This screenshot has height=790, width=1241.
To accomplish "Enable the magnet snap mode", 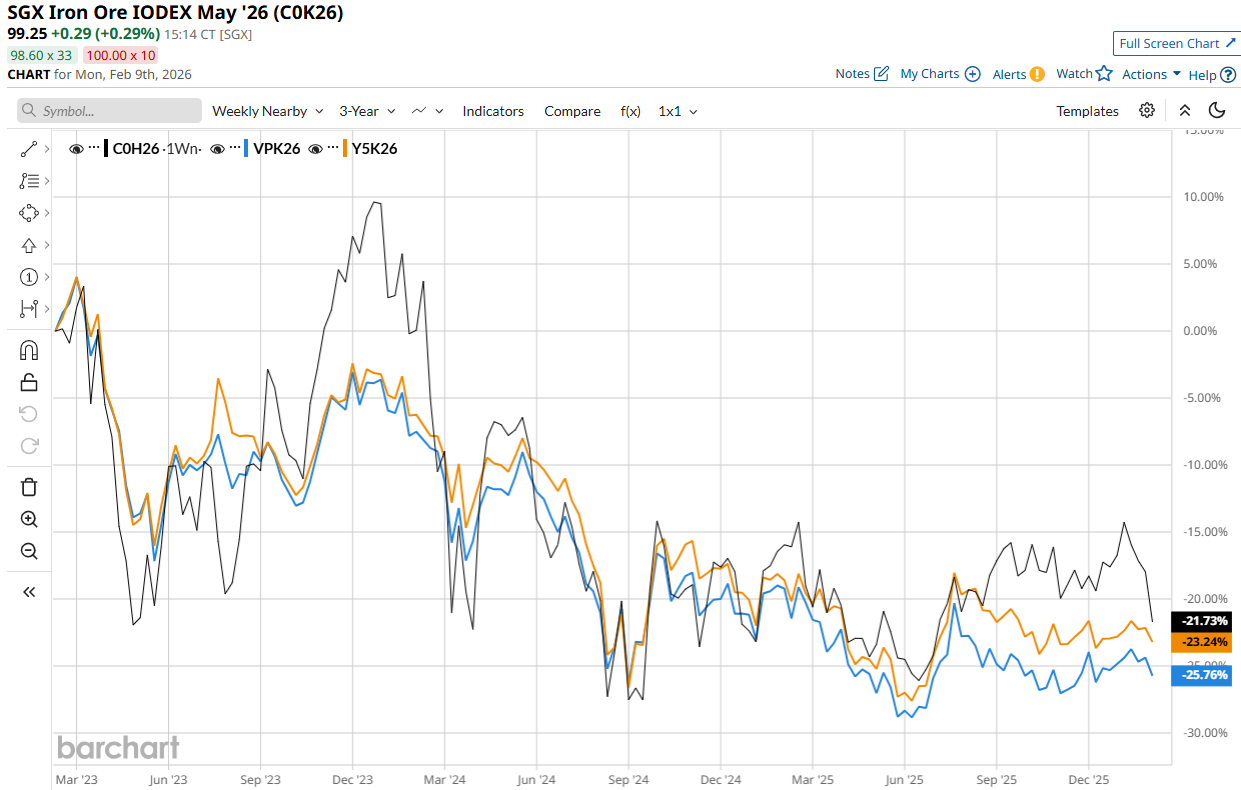I will coord(28,350).
